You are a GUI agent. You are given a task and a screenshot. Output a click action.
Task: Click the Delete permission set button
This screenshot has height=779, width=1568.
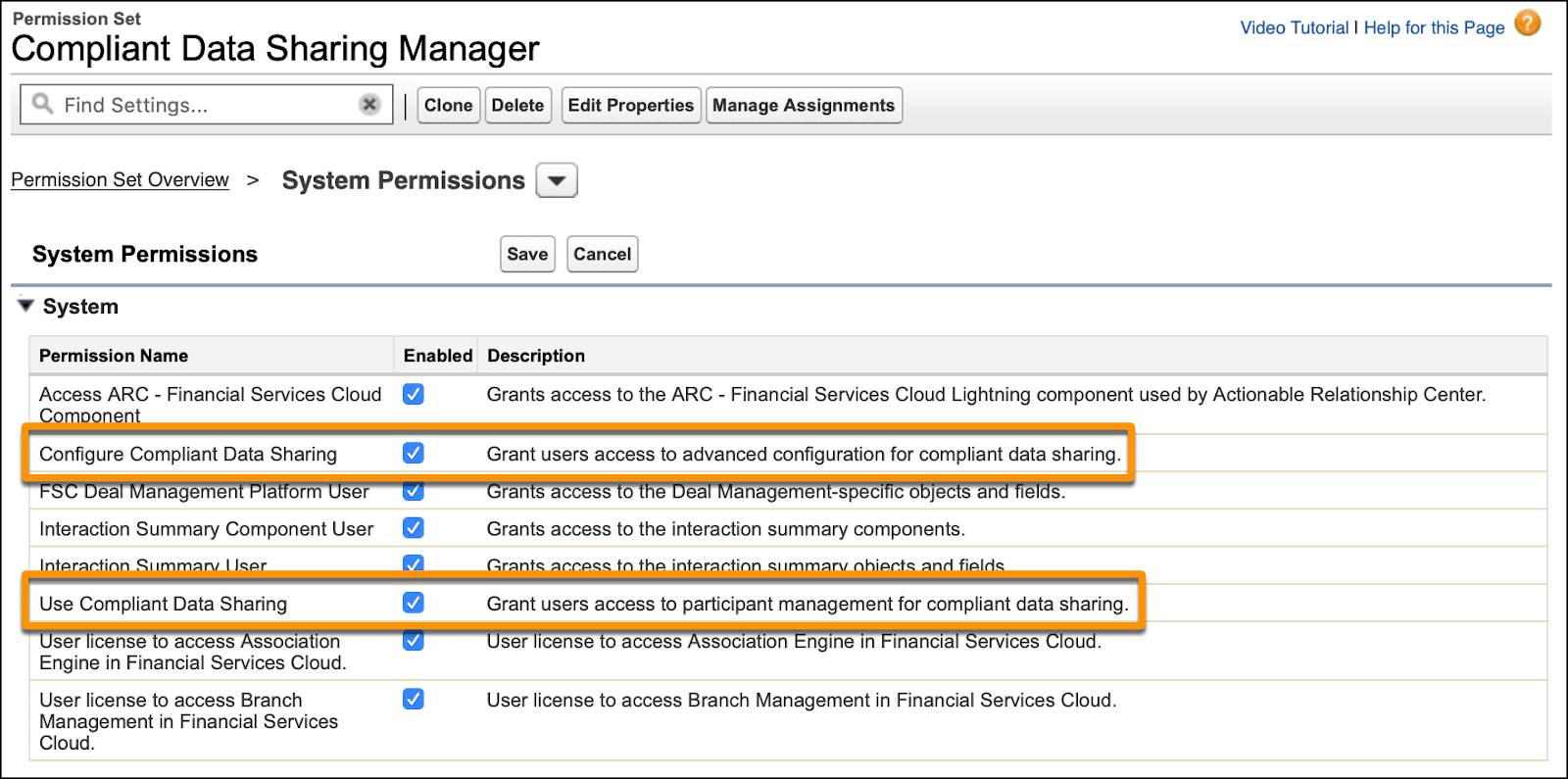click(x=517, y=105)
